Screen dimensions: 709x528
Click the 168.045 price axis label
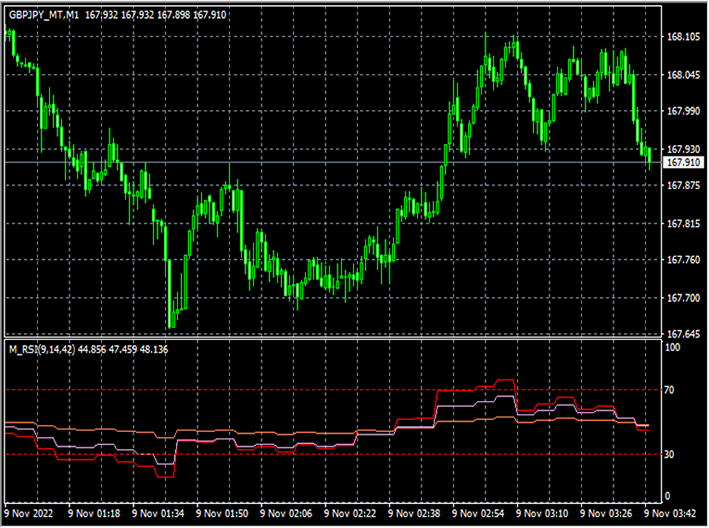[684, 75]
